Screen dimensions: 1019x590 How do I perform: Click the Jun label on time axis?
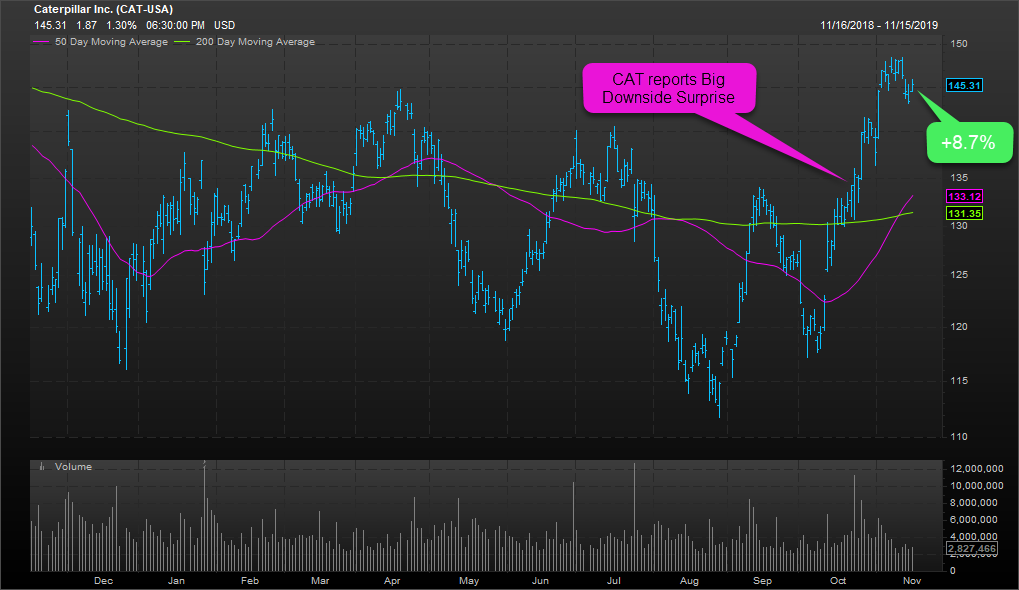[x=540, y=580]
